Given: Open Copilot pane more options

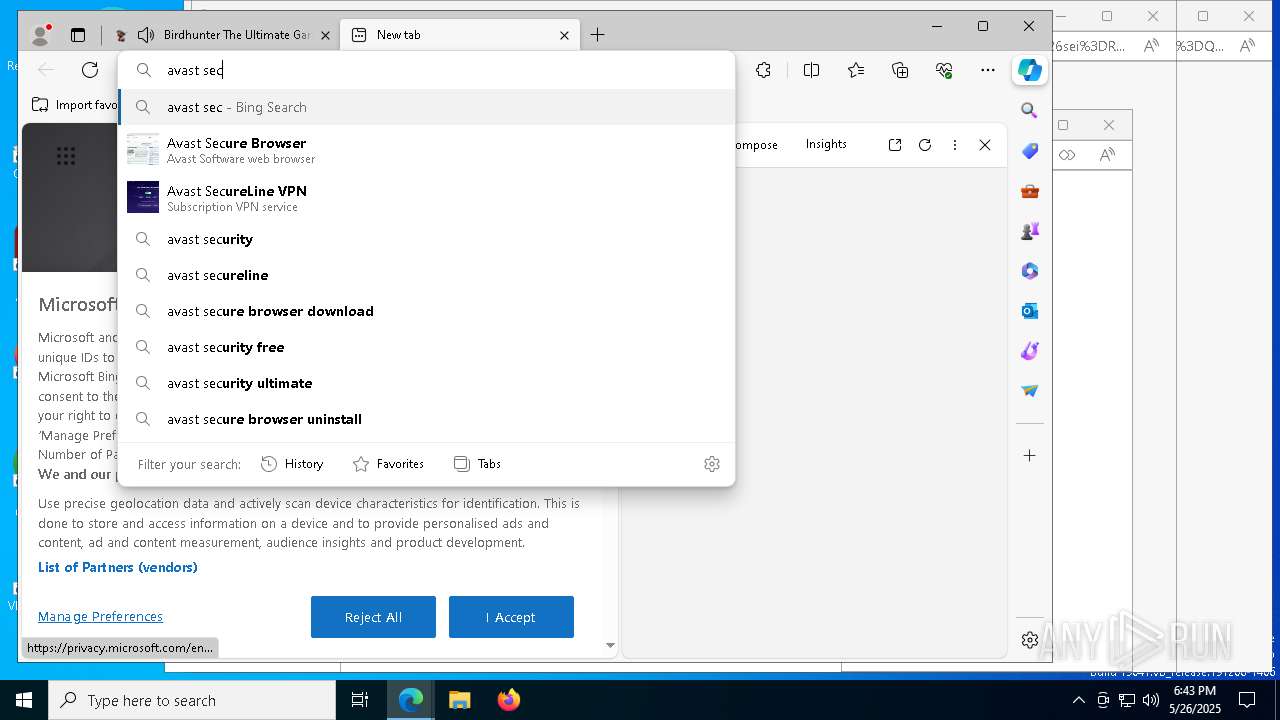Looking at the screenshot, I should coord(955,145).
